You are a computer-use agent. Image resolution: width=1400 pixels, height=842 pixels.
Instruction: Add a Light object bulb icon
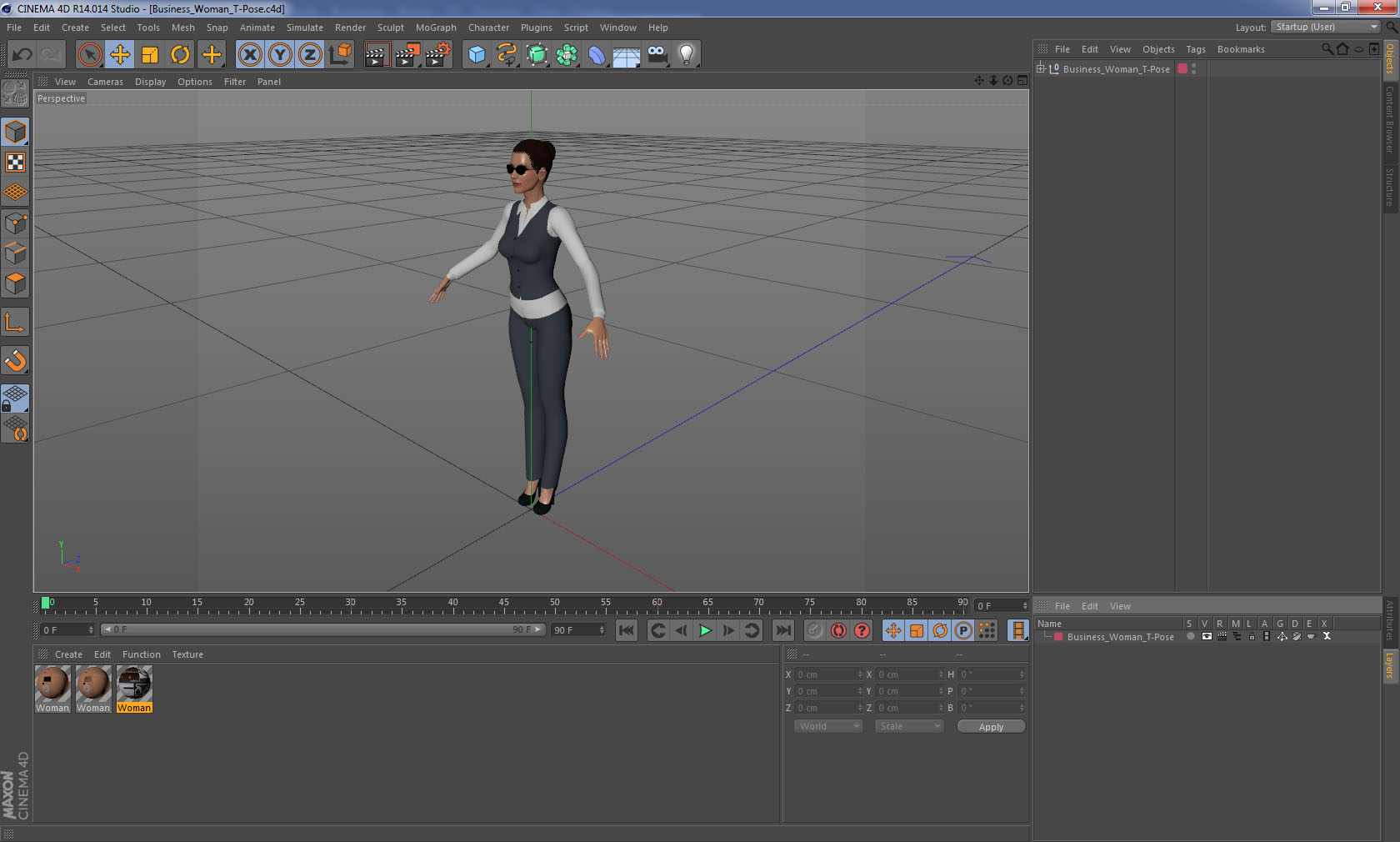[x=686, y=55]
